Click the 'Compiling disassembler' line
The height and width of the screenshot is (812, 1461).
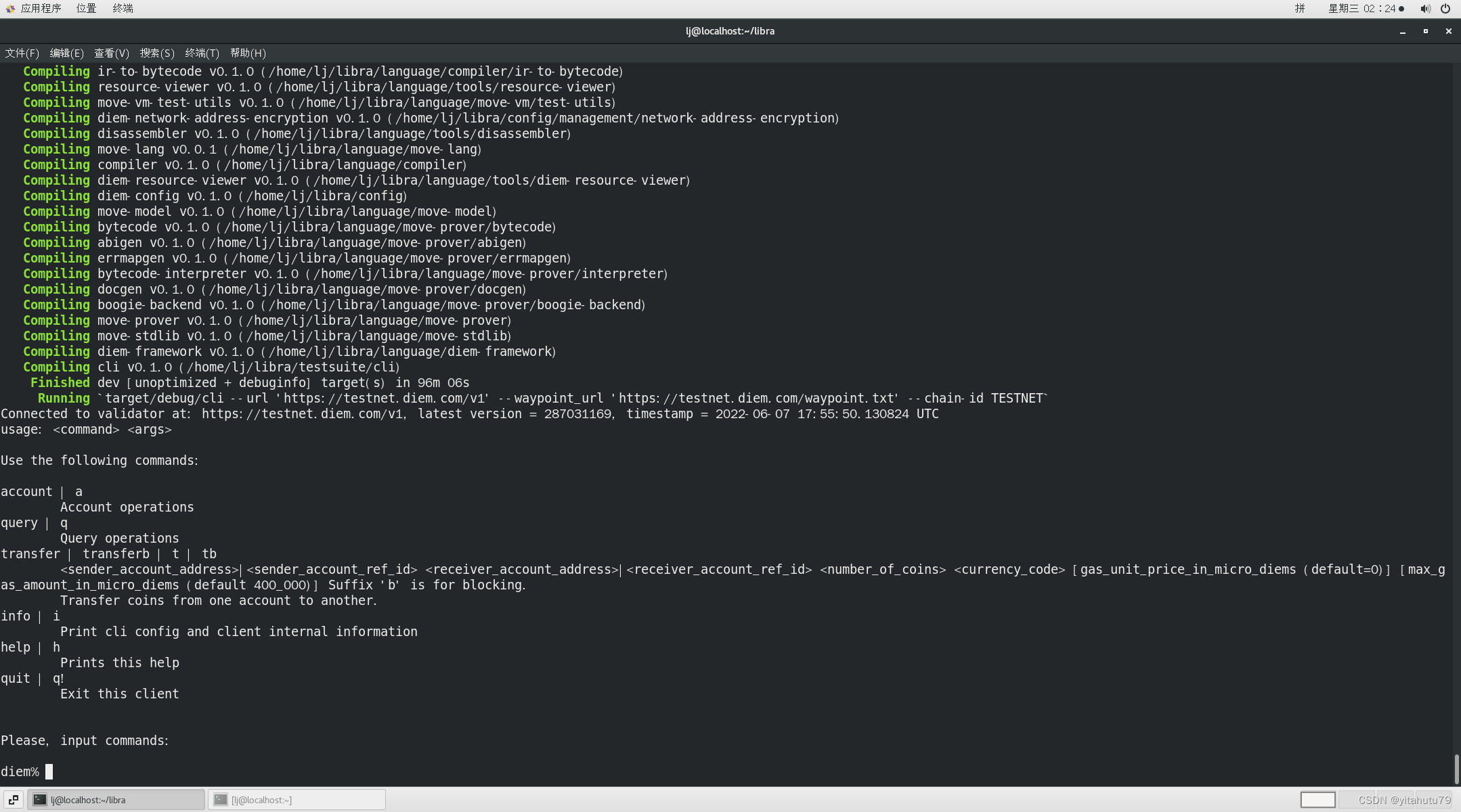[x=297, y=133]
